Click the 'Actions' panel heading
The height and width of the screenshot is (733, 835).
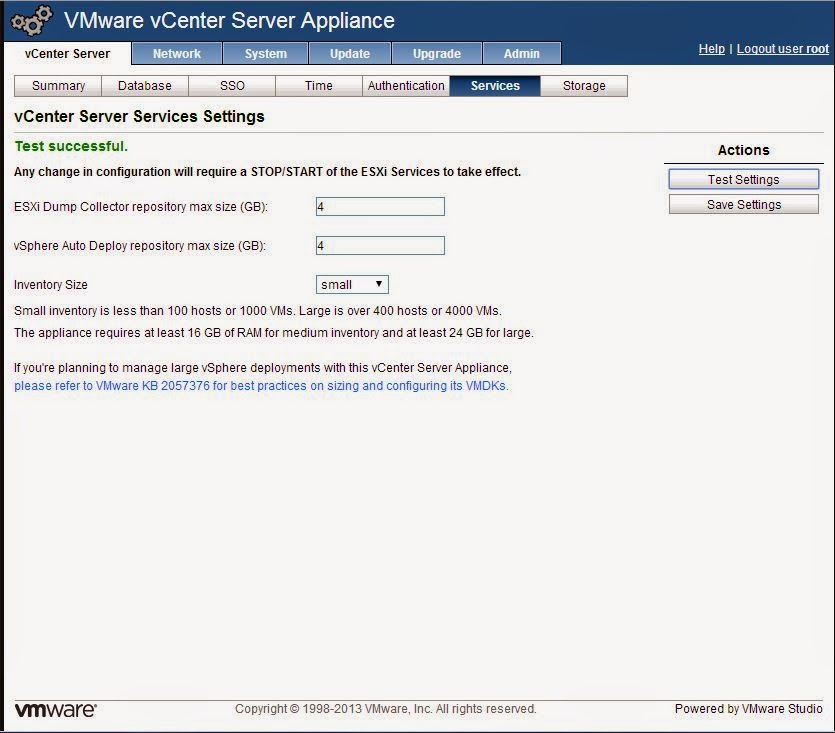[743, 150]
